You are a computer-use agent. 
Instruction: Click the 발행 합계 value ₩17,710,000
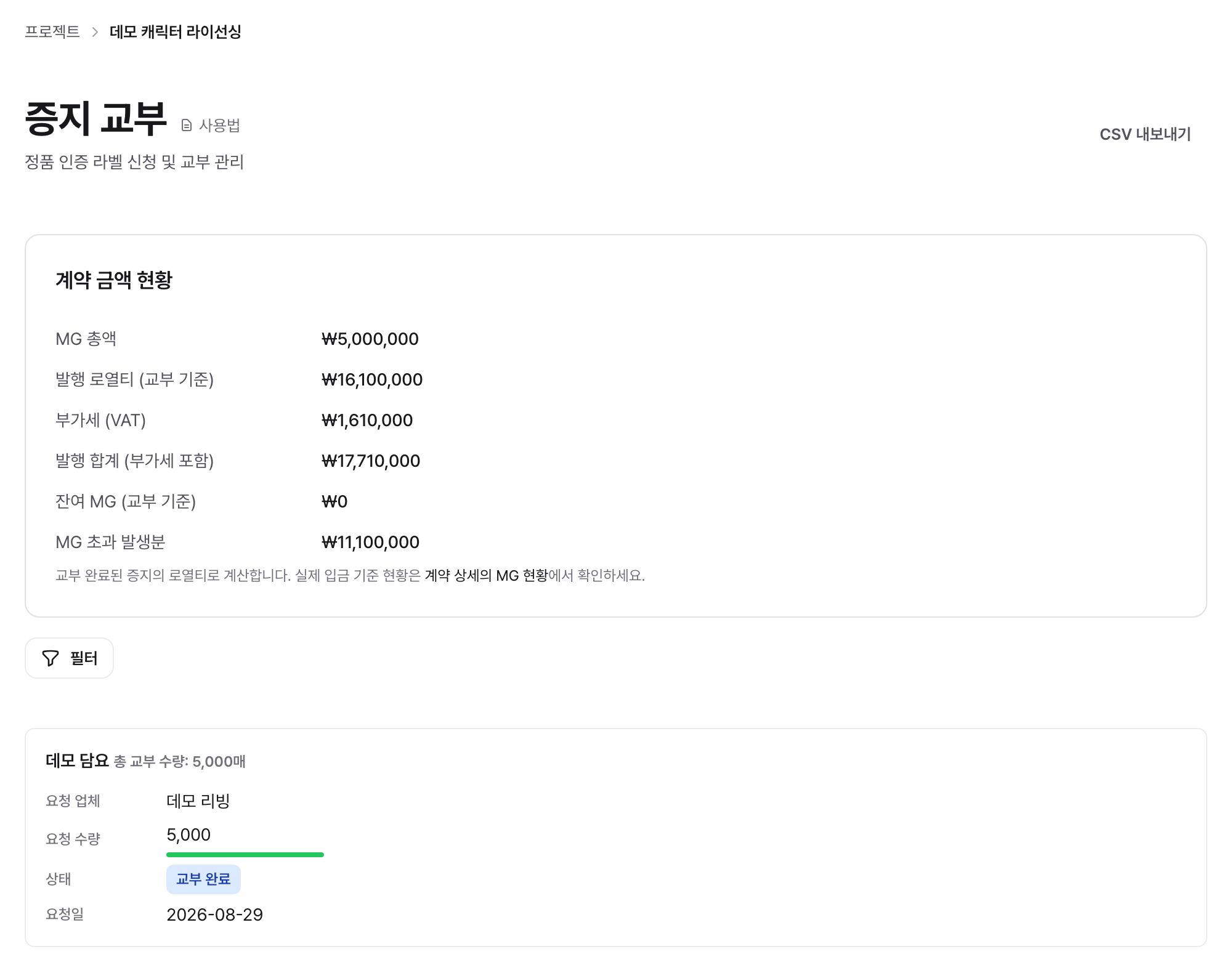coord(371,461)
